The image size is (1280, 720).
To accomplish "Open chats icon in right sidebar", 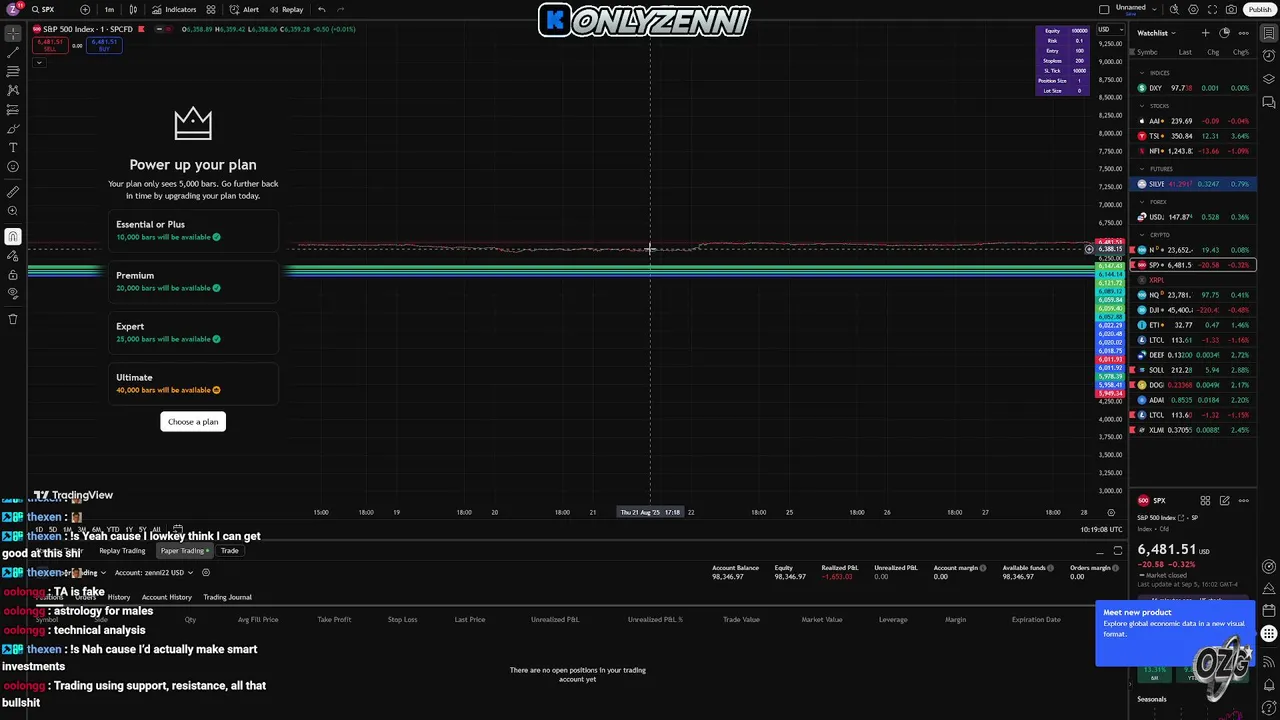I will (1268, 102).
